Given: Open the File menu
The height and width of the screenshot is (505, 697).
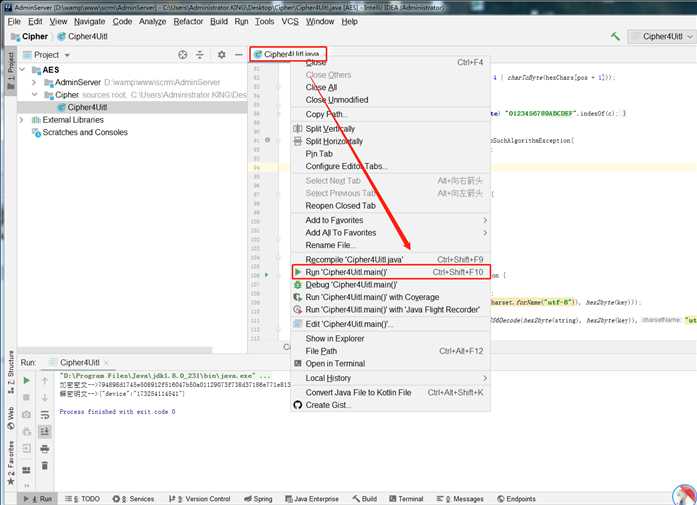Looking at the screenshot, I should tap(14, 21).
